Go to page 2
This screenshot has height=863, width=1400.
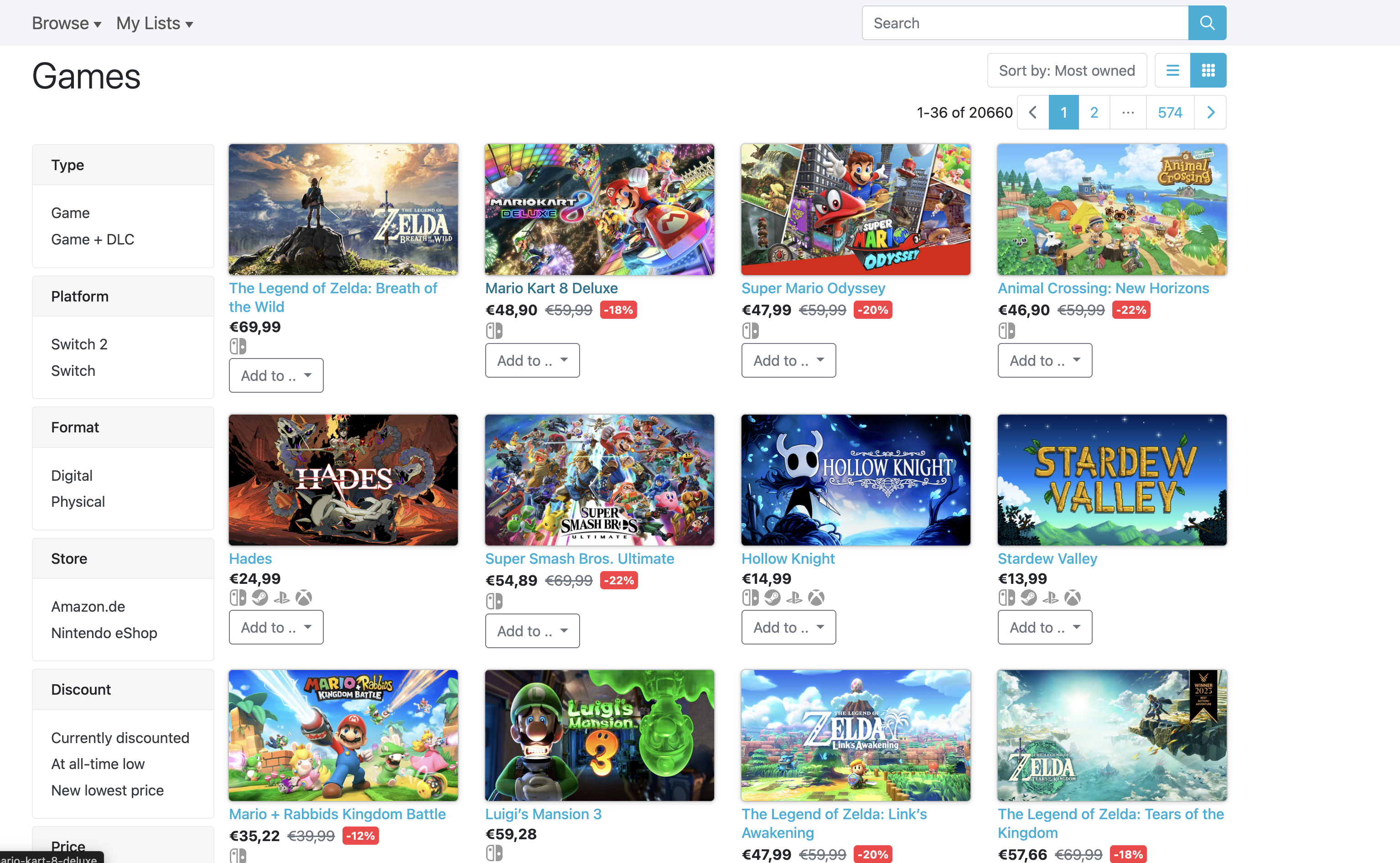point(1094,113)
